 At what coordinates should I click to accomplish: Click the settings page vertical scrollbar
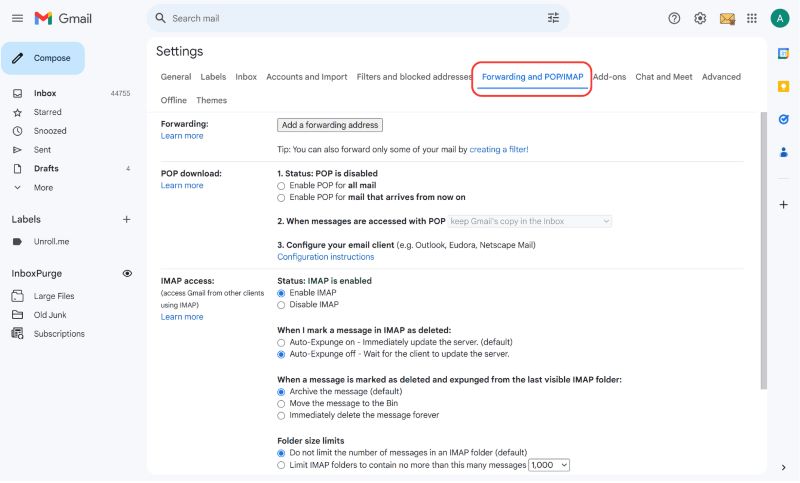(764, 251)
